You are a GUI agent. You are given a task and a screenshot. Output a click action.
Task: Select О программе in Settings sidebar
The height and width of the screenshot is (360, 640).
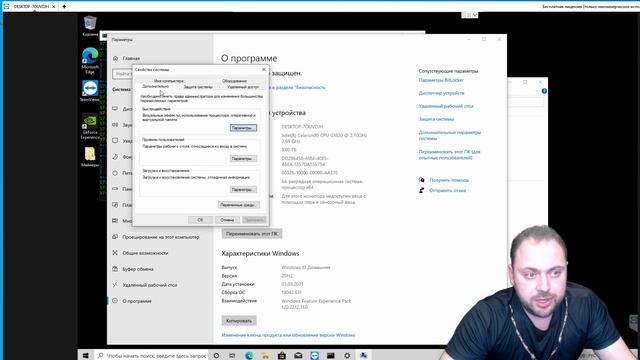(x=137, y=301)
